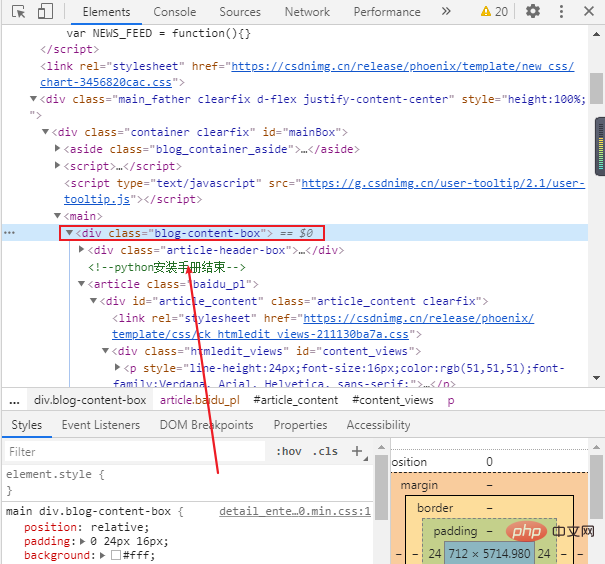Expand the p style line-height node
This screenshot has width=605, height=564.
click(x=118, y=367)
